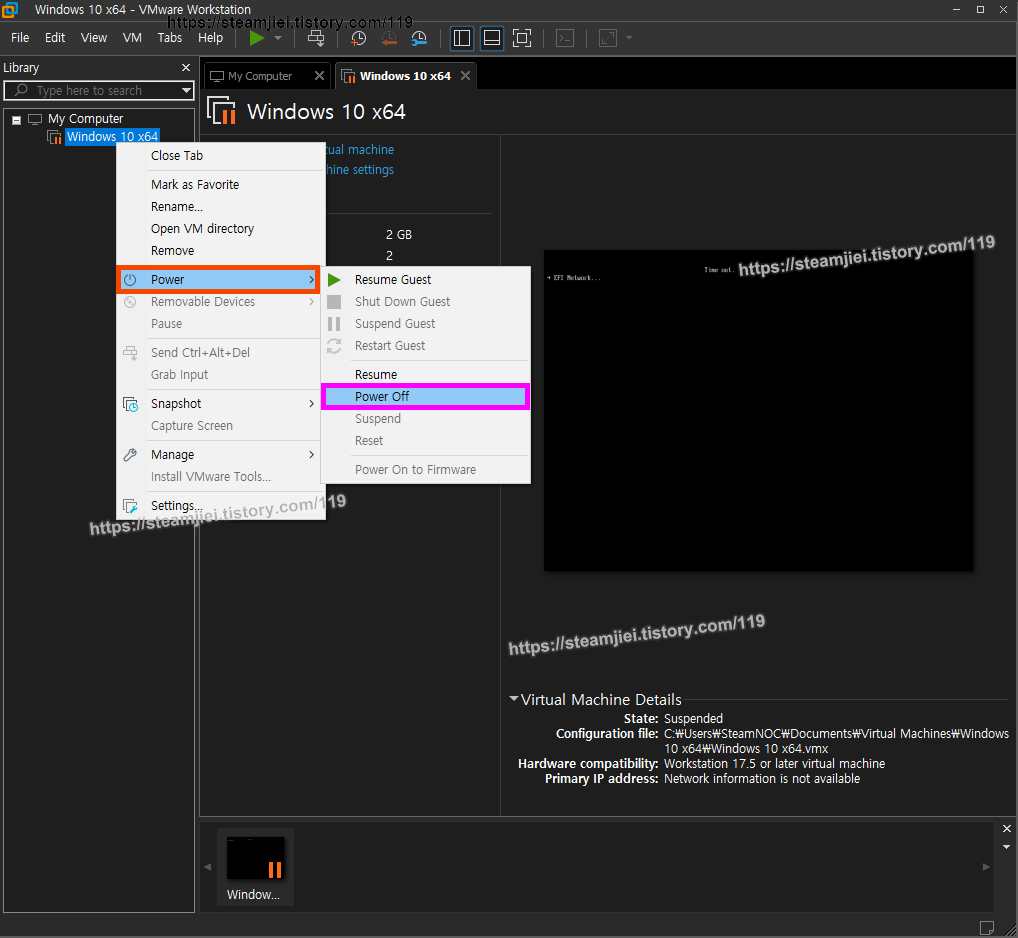The height and width of the screenshot is (938, 1018).
Task: Open the Edit menu
Action: click(x=55, y=38)
